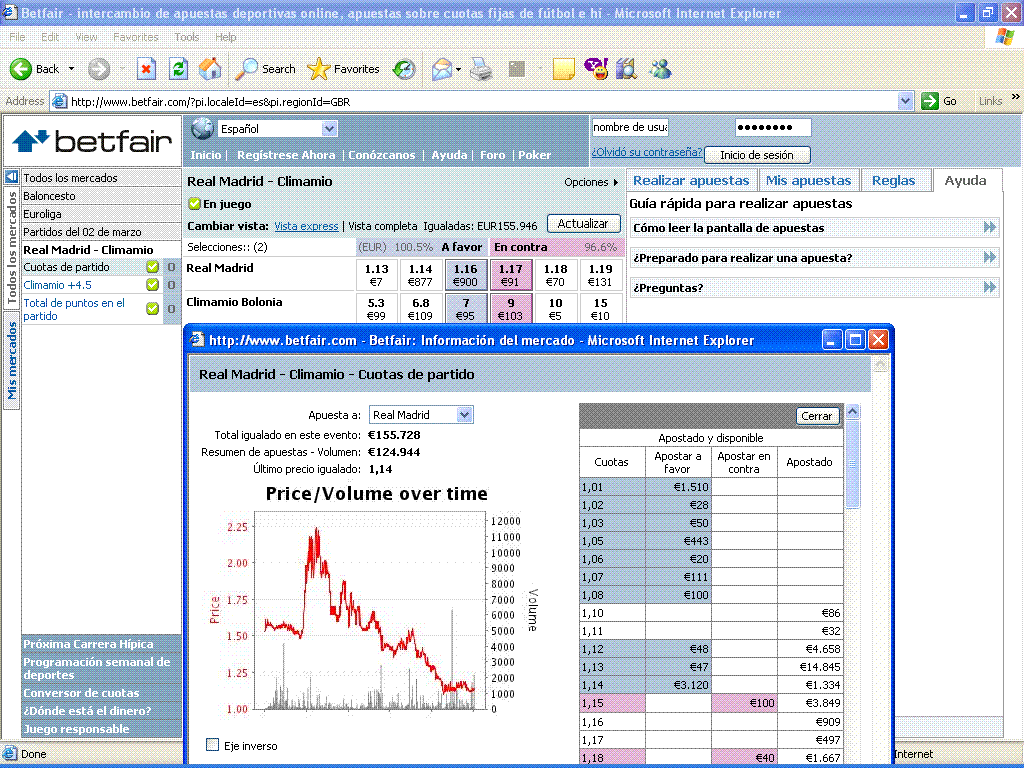Select the Mis mercados vertical tab
Screen dimensions: 1024x768
point(12,360)
